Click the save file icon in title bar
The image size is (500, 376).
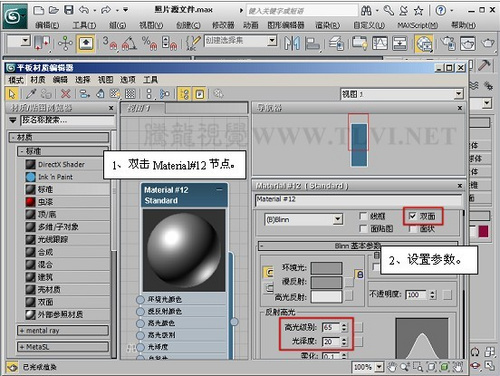click(69, 10)
